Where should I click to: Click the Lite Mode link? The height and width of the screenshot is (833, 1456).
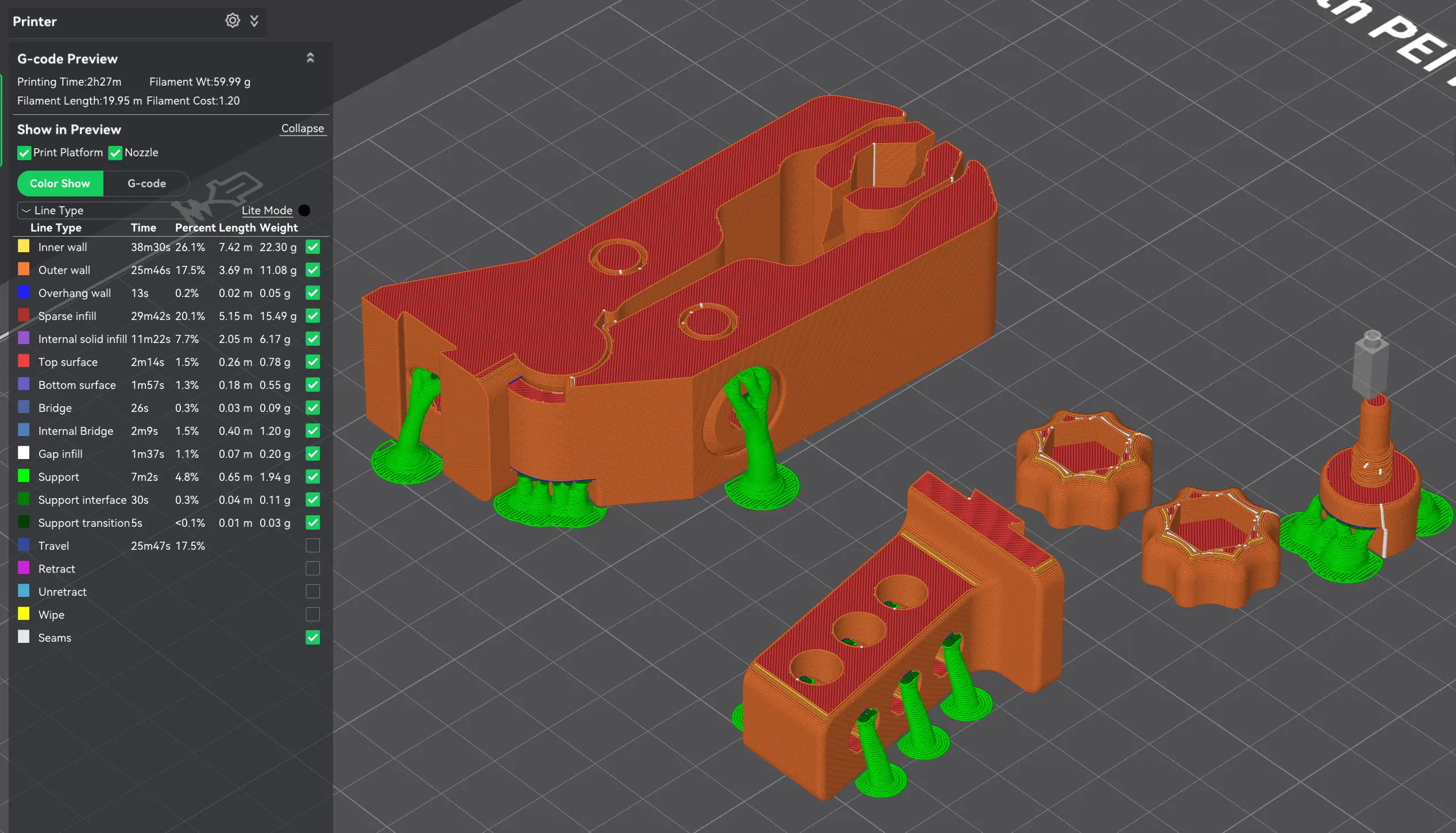coord(267,210)
